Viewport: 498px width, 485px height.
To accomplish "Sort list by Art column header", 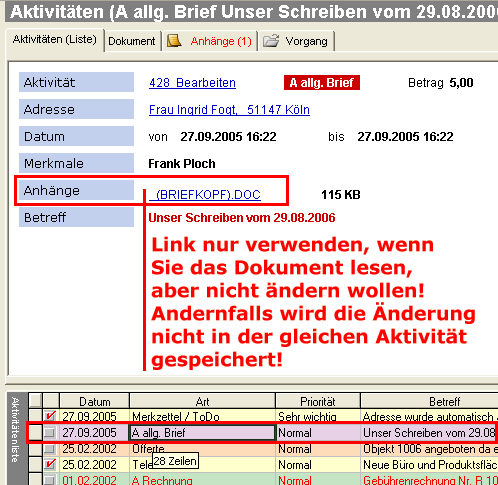I will coord(202,401).
